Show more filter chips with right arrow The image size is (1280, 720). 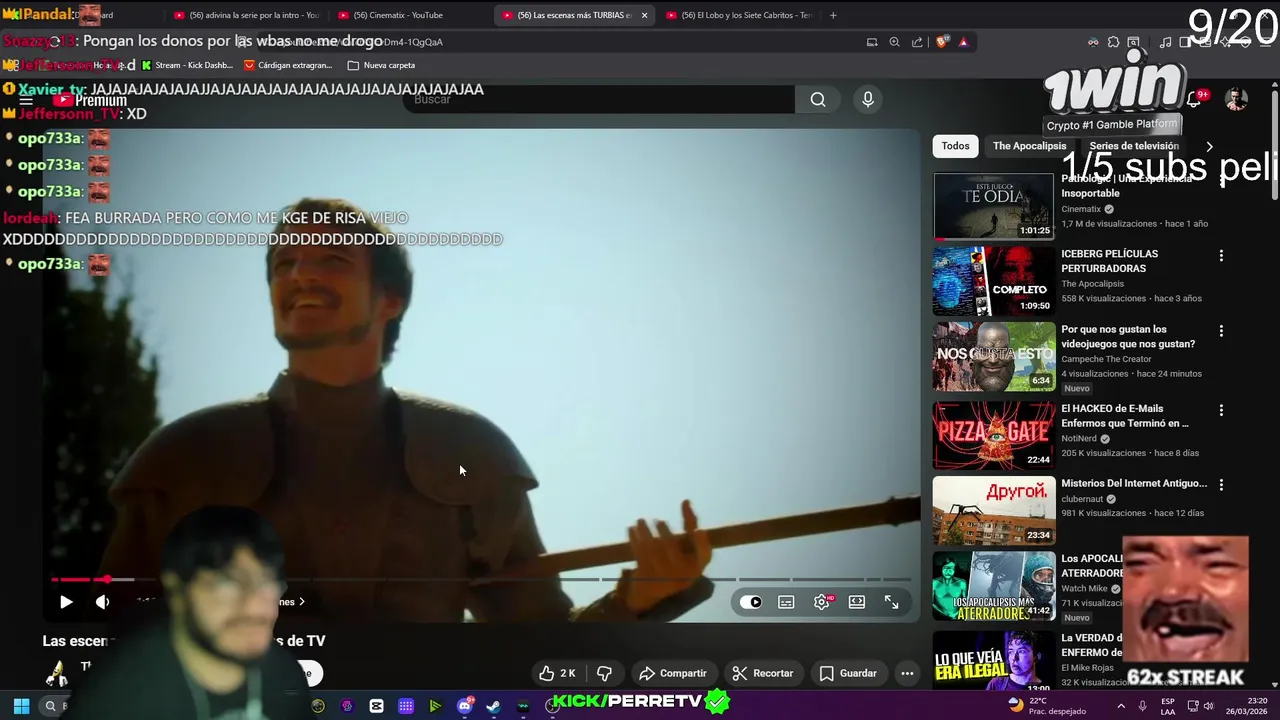point(1209,146)
